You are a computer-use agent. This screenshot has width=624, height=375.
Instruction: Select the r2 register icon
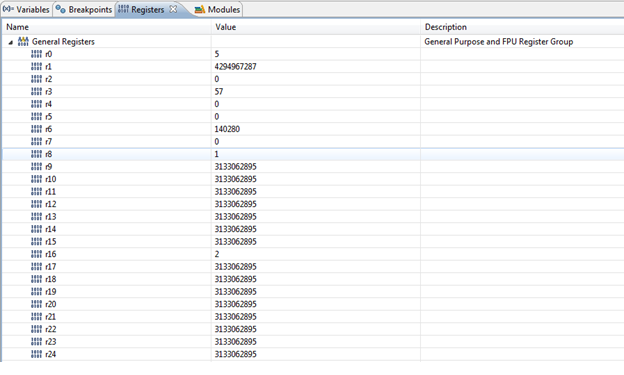36,79
